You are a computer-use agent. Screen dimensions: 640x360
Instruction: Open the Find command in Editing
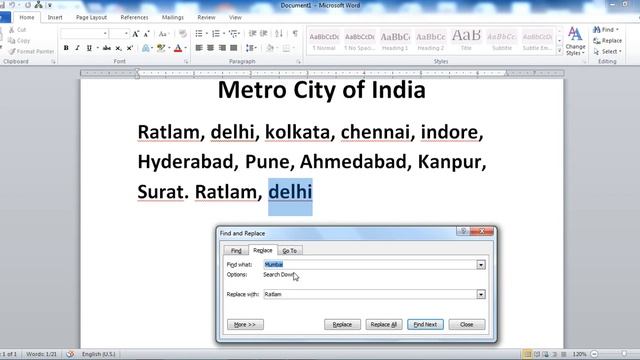tap(605, 30)
